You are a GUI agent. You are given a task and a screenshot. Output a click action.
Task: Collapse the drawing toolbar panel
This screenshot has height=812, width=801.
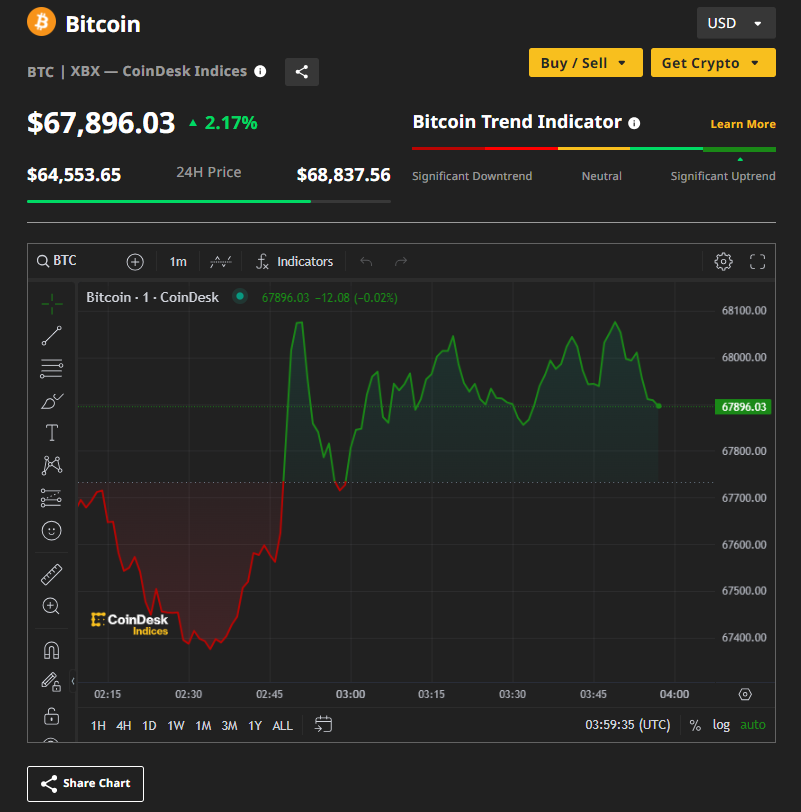(x=73, y=681)
